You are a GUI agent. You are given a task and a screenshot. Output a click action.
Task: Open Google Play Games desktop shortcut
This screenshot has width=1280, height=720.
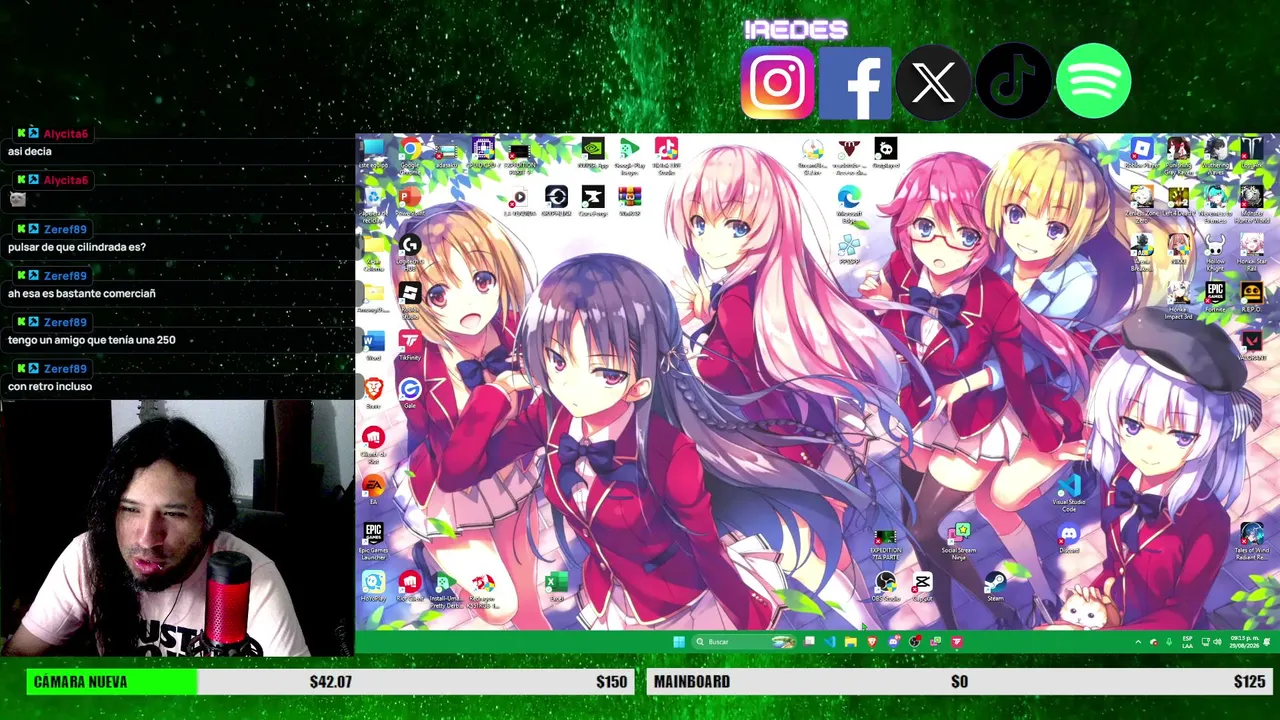click(629, 155)
